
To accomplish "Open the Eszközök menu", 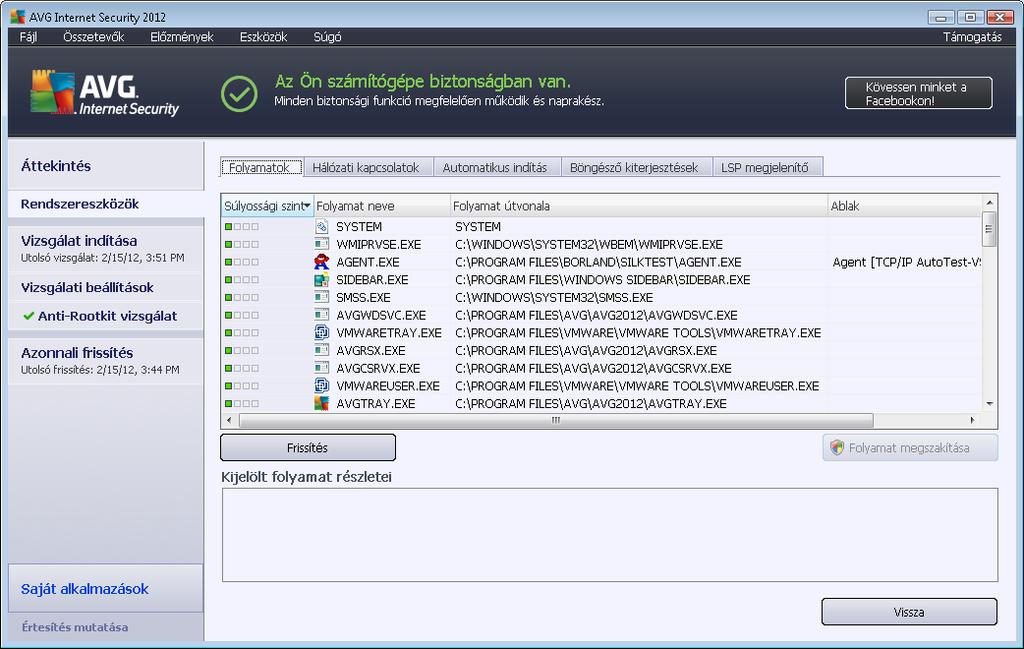I will point(263,37).
